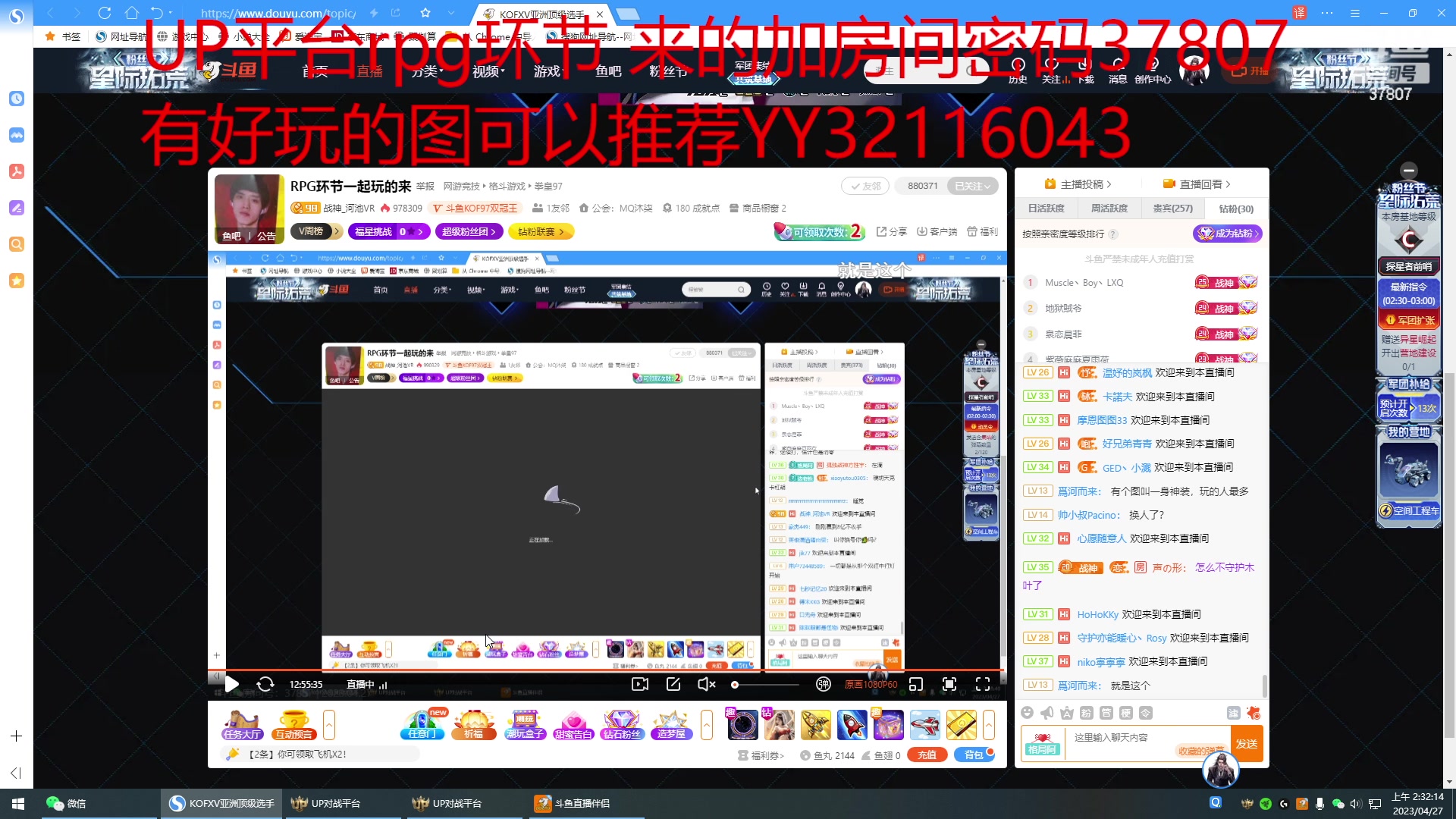Open 甜蜜告白 activity icon

[x=573, y=725]
